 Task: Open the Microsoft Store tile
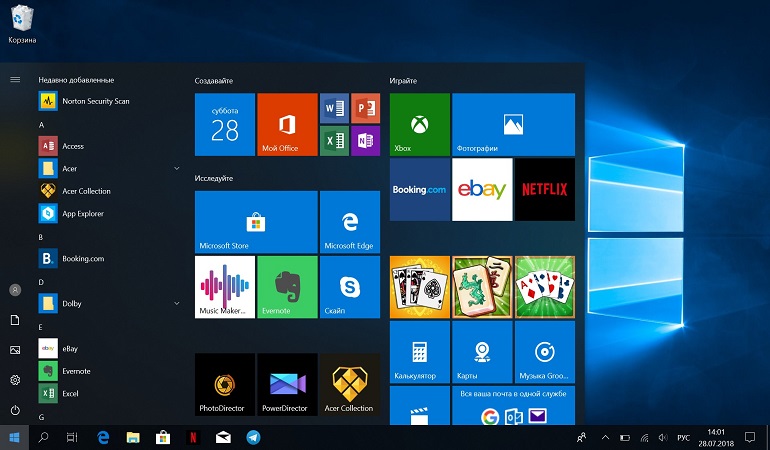[x=256, y=222]
